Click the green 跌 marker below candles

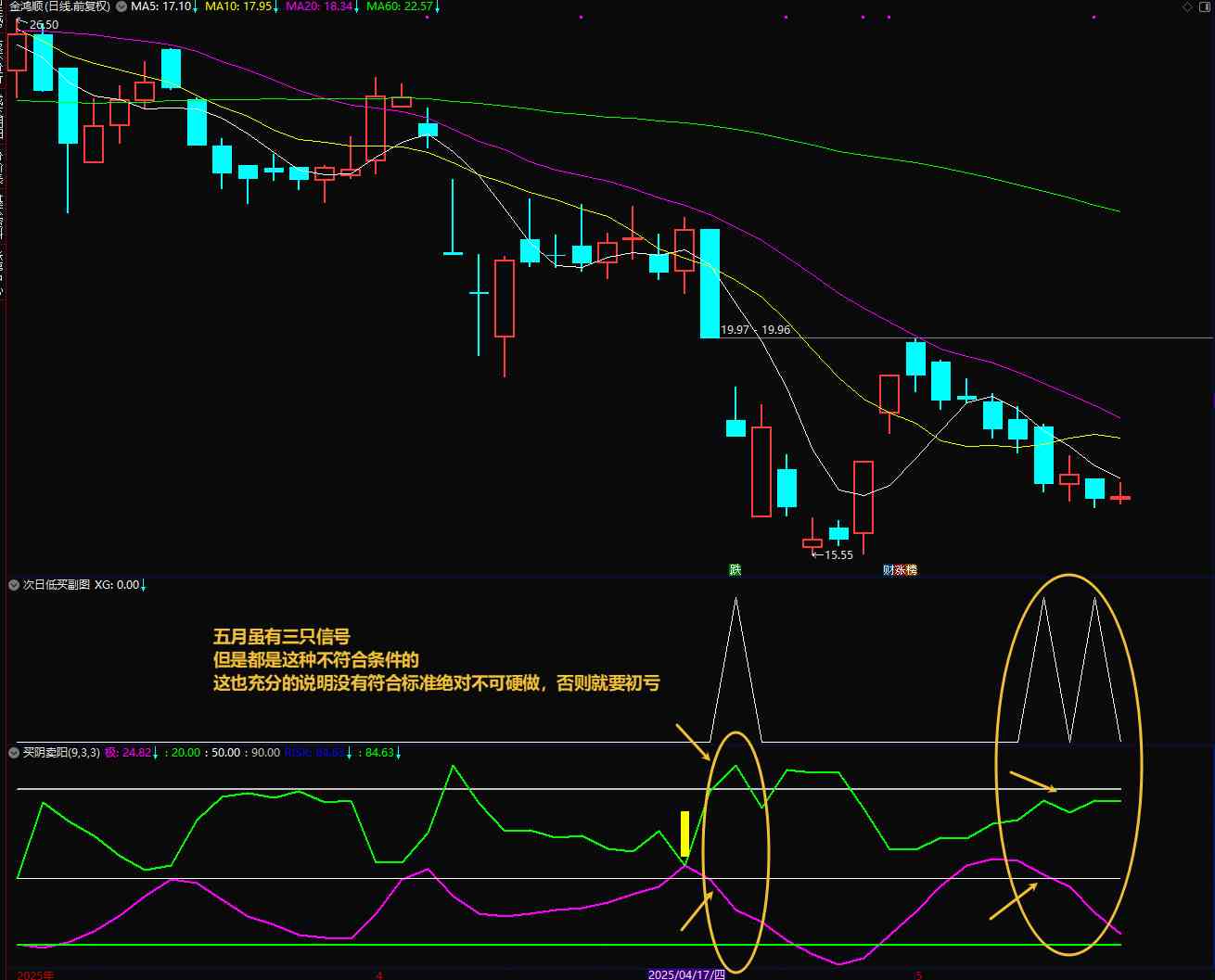click(735, 570)
